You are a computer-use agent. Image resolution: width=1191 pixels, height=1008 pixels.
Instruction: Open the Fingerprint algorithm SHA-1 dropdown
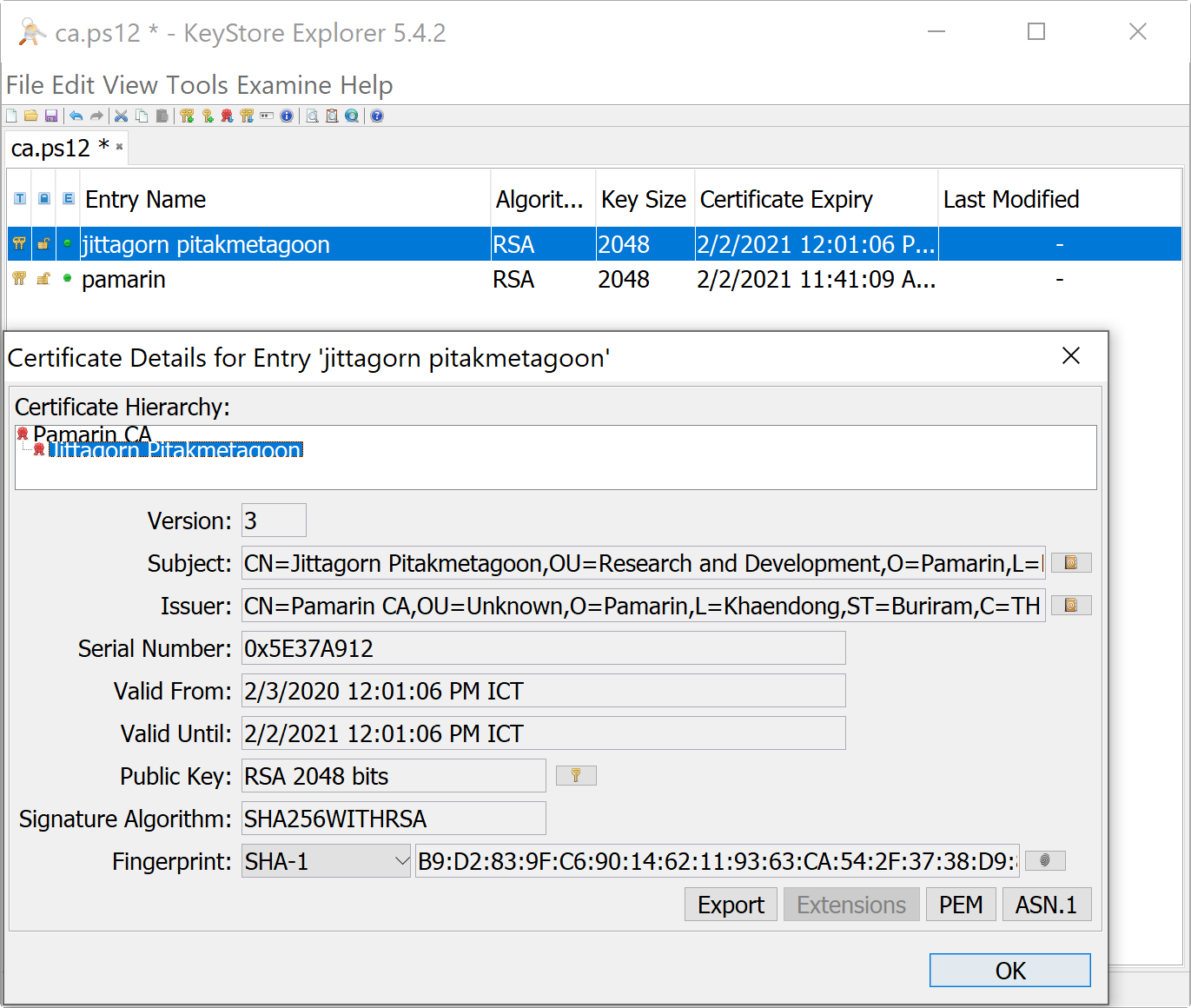326,861
